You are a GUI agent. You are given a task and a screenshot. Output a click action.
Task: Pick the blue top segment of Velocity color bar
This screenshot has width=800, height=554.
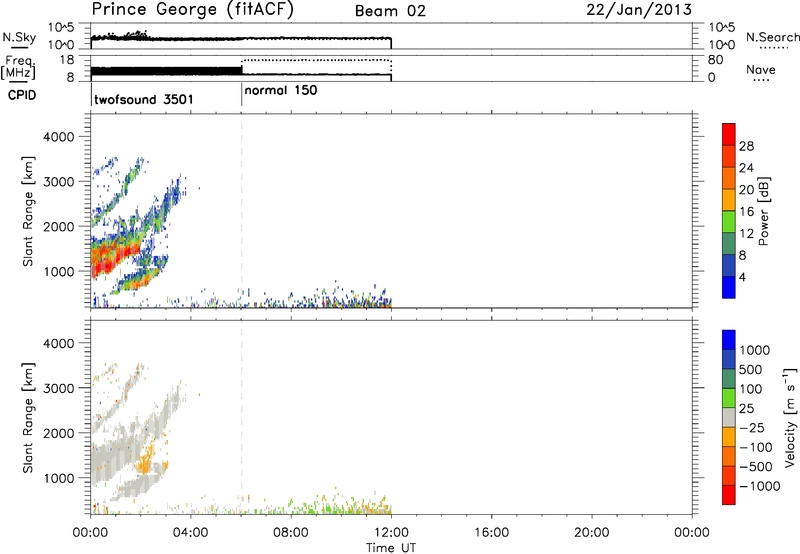coord(729,340)
